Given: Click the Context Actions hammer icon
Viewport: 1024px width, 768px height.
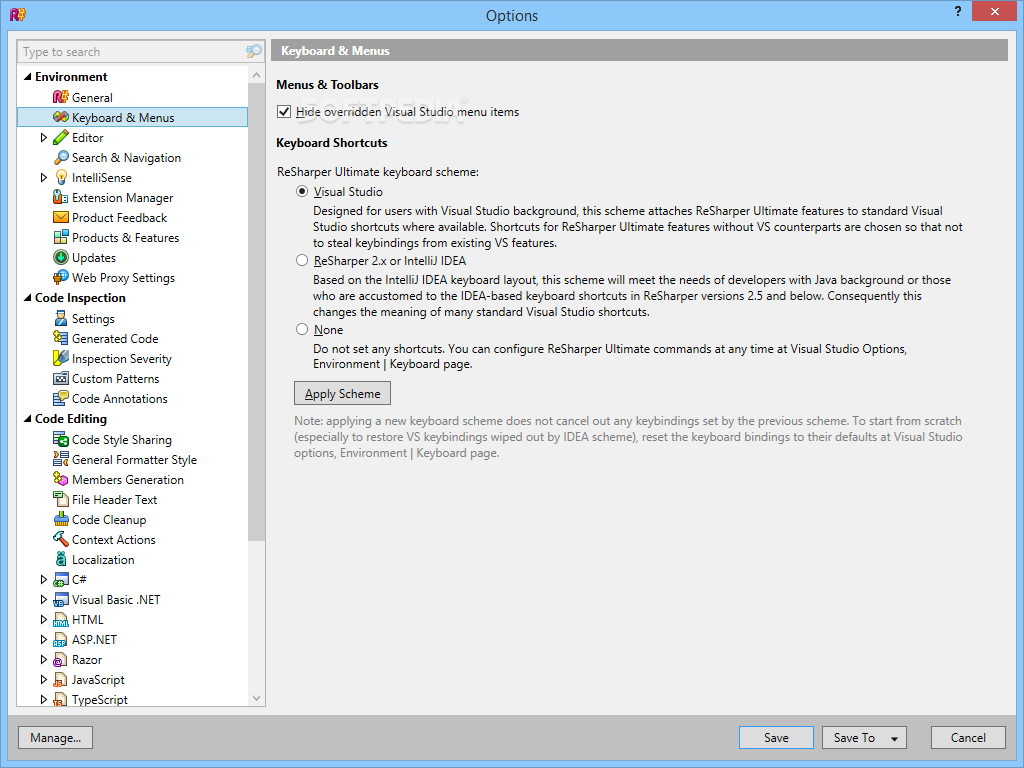Looking at the screenshot, I should coord(61,539).
